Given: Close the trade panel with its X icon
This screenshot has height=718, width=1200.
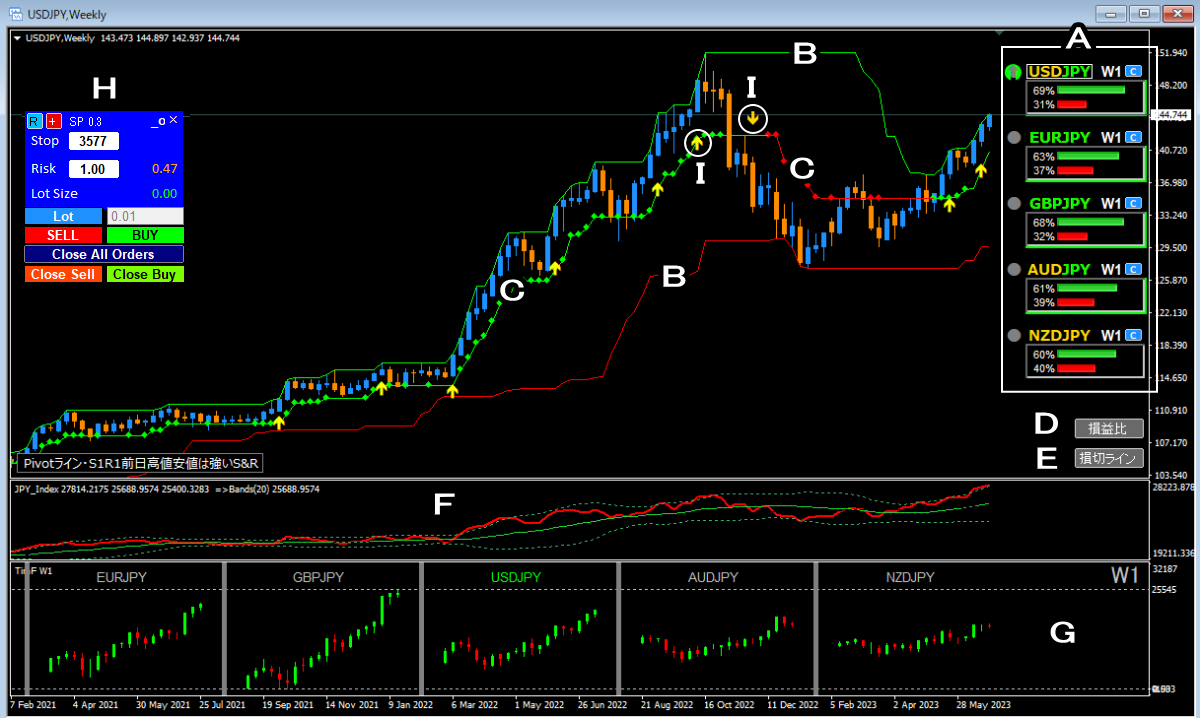Looking at the screenshot, I should [x=173, y=120].
